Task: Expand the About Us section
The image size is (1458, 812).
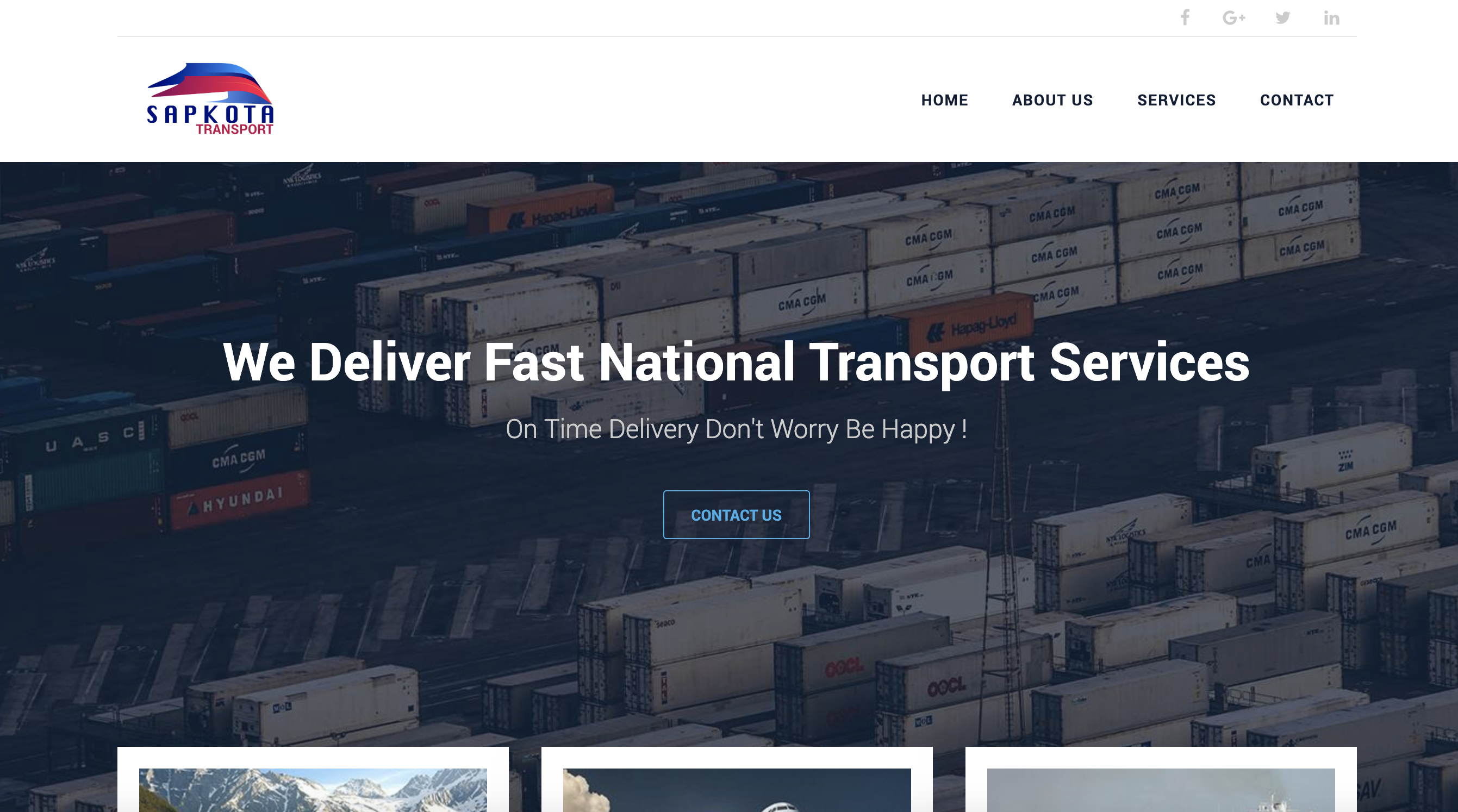Action: tap(1052, 100)
